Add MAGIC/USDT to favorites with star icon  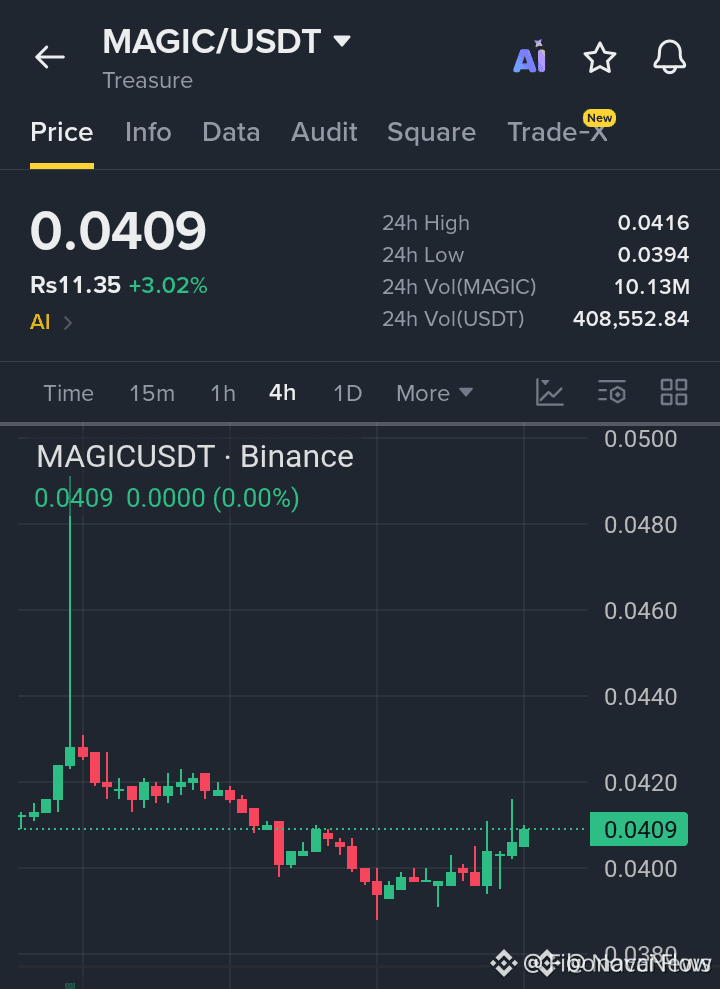600,58
